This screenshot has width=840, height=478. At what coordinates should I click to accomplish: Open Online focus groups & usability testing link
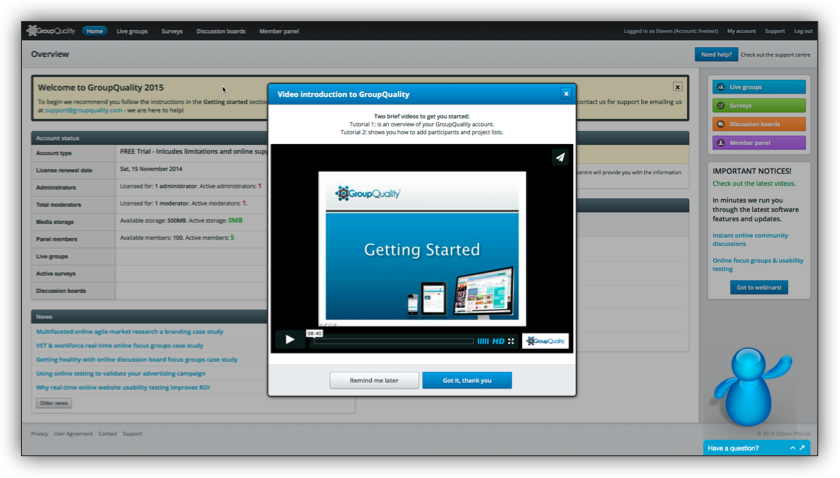pyautogui.click(x=758, y=265)
